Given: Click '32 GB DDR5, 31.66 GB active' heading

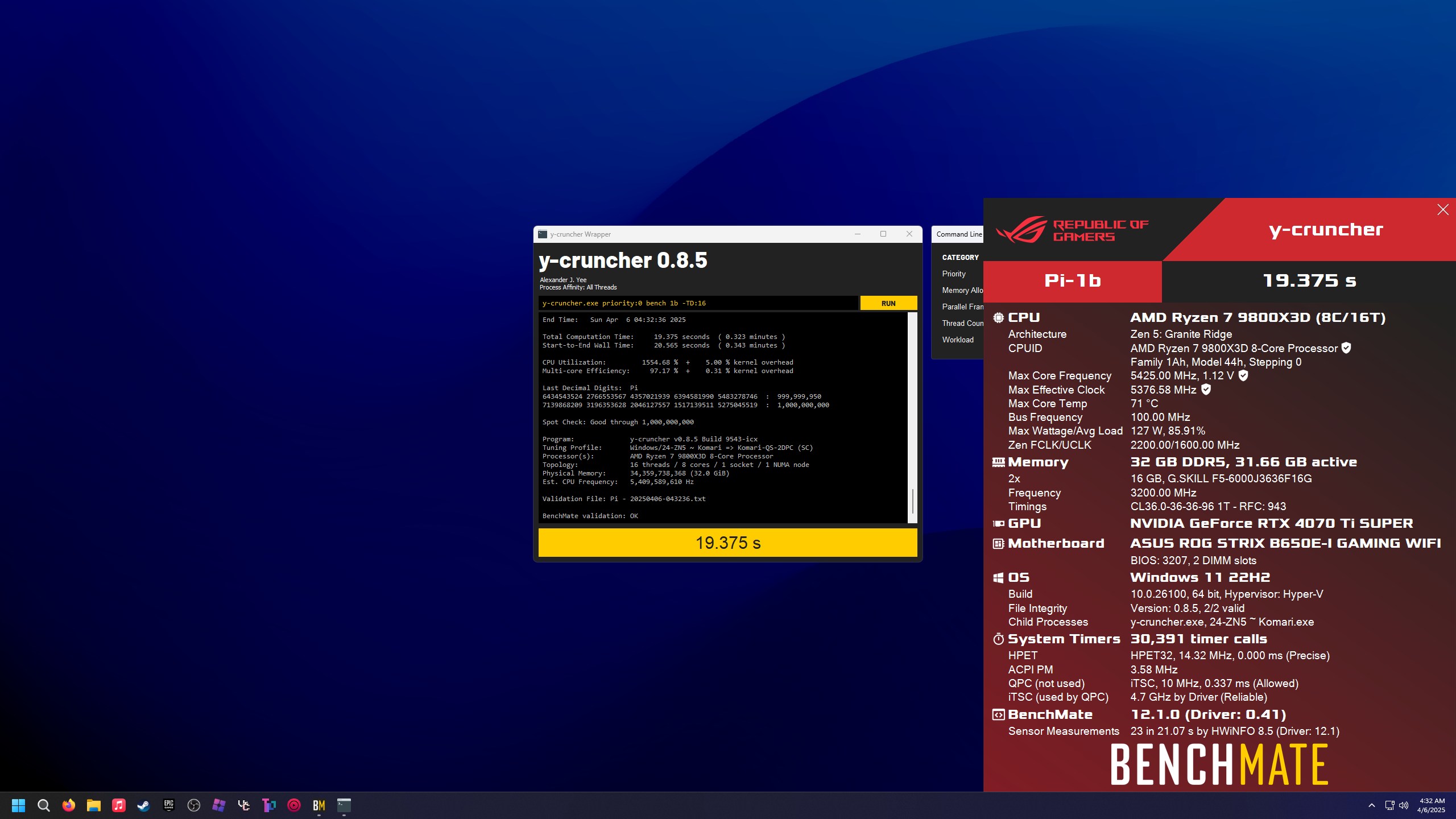Looking at the screenshot, I should click(1244, 462).
